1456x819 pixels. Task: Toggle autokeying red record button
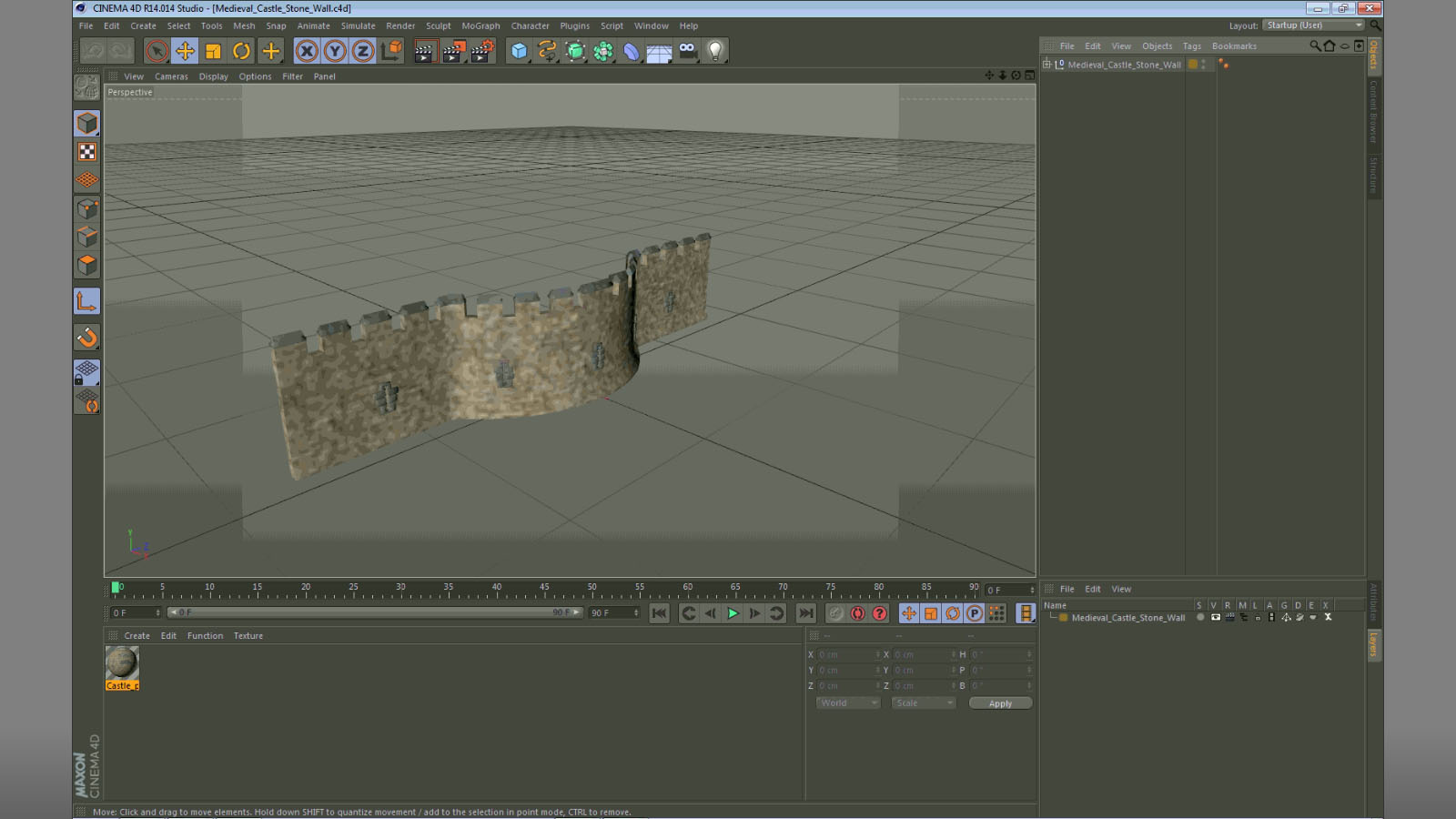(857, 613)
